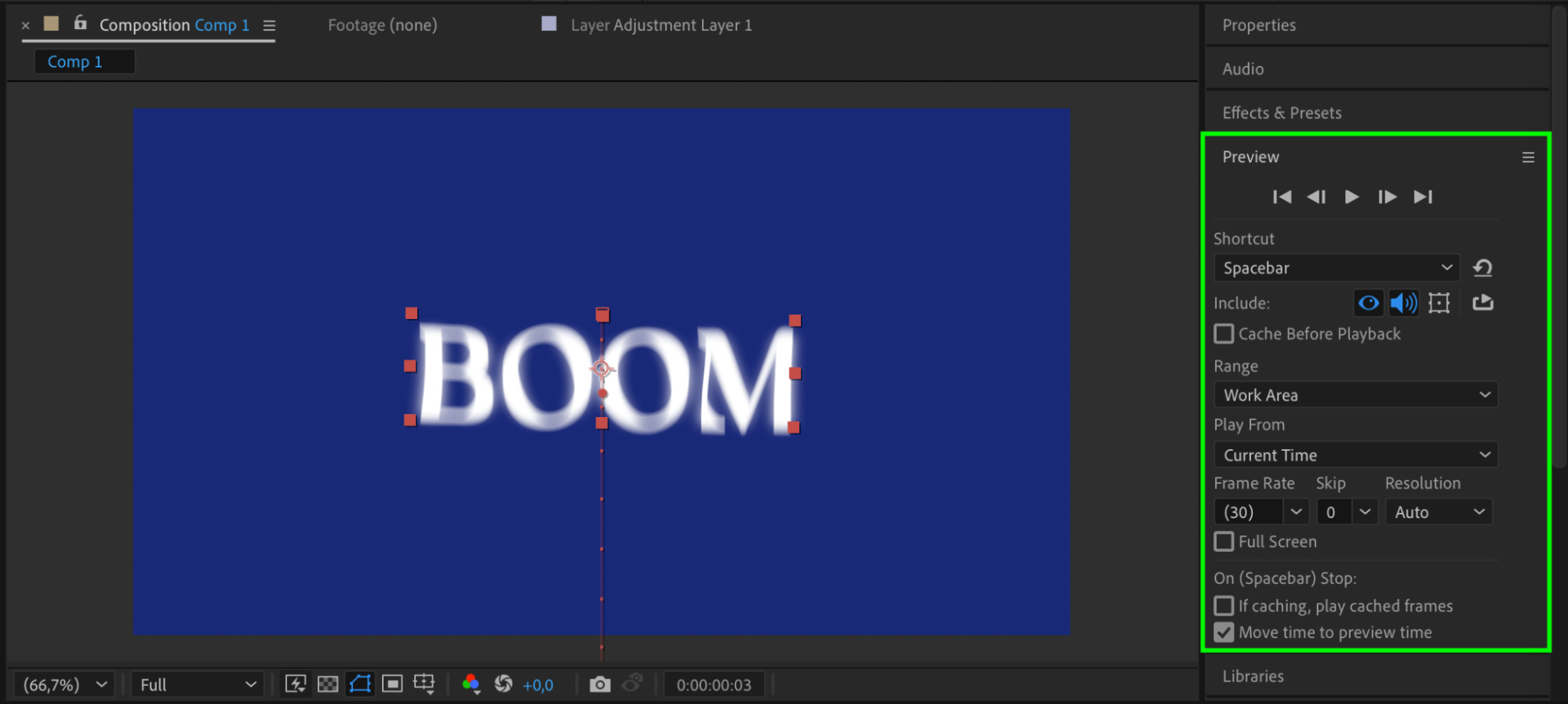Image resolution: width=1568 pixels, height=704 pixels.
Task: Click the Preview panel title
Action: pos(1250,157)
